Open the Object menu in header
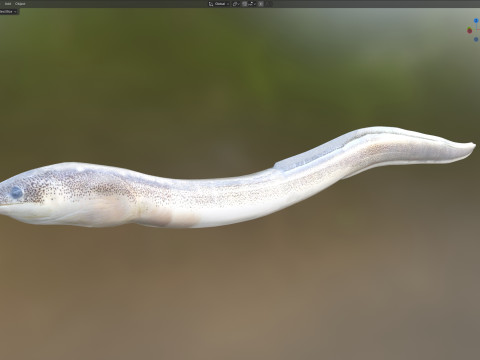Image resolution: width=480 pixels, height=360 pixels. (20, 4)
